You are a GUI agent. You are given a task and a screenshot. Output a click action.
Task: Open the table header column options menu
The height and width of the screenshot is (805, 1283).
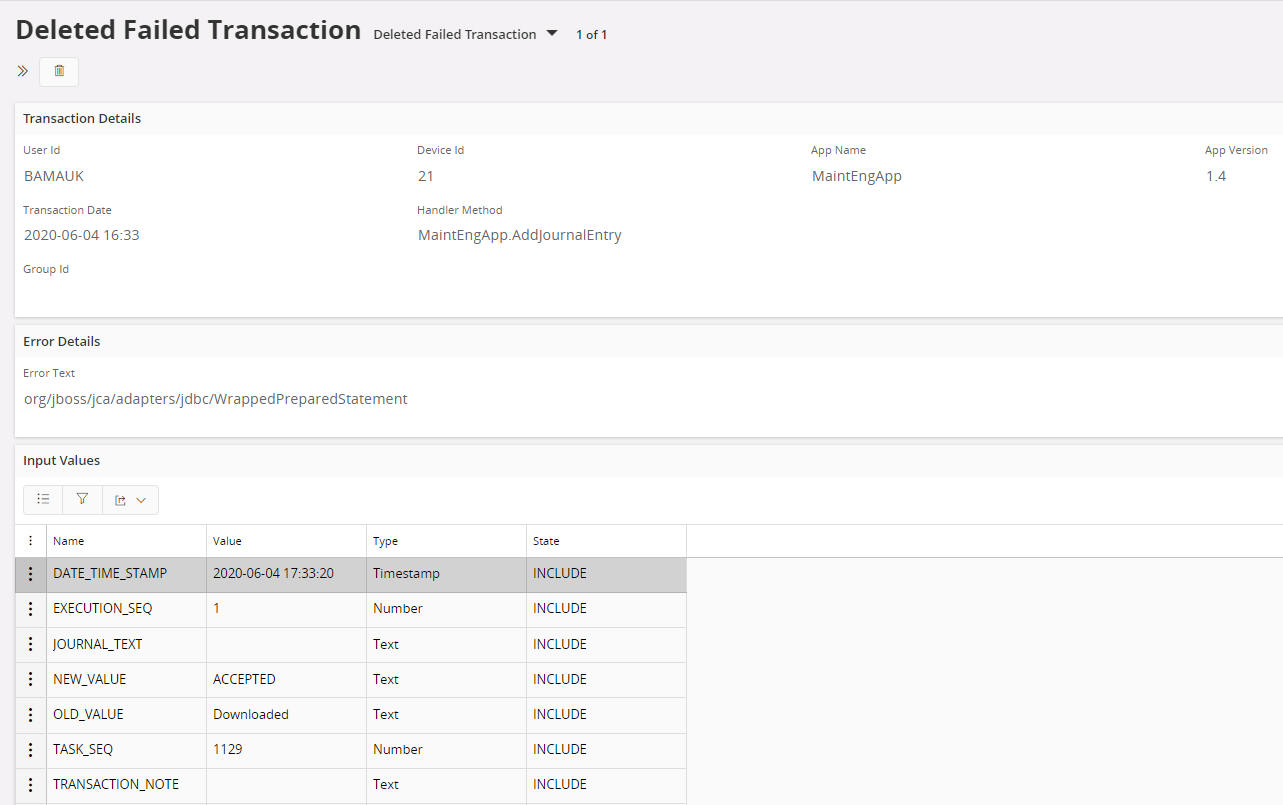[31, 541]
